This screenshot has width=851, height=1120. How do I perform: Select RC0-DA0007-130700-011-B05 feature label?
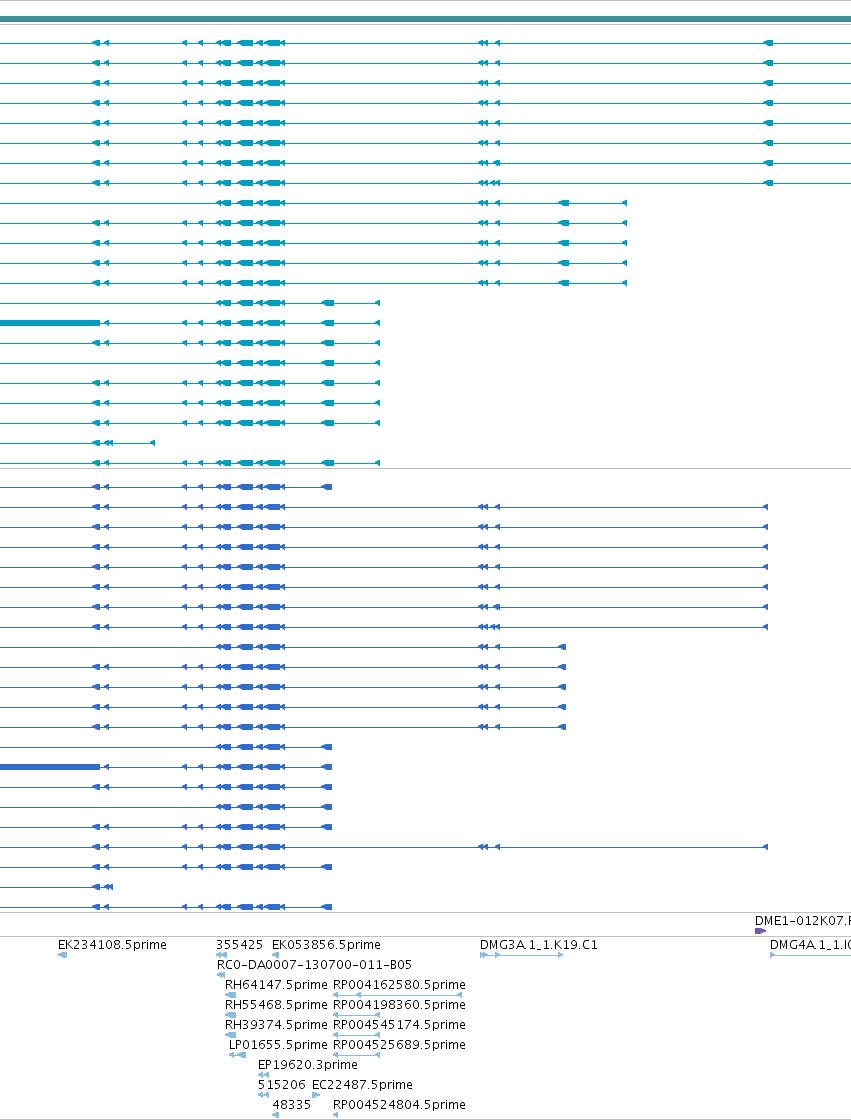[x=314, y=964]
